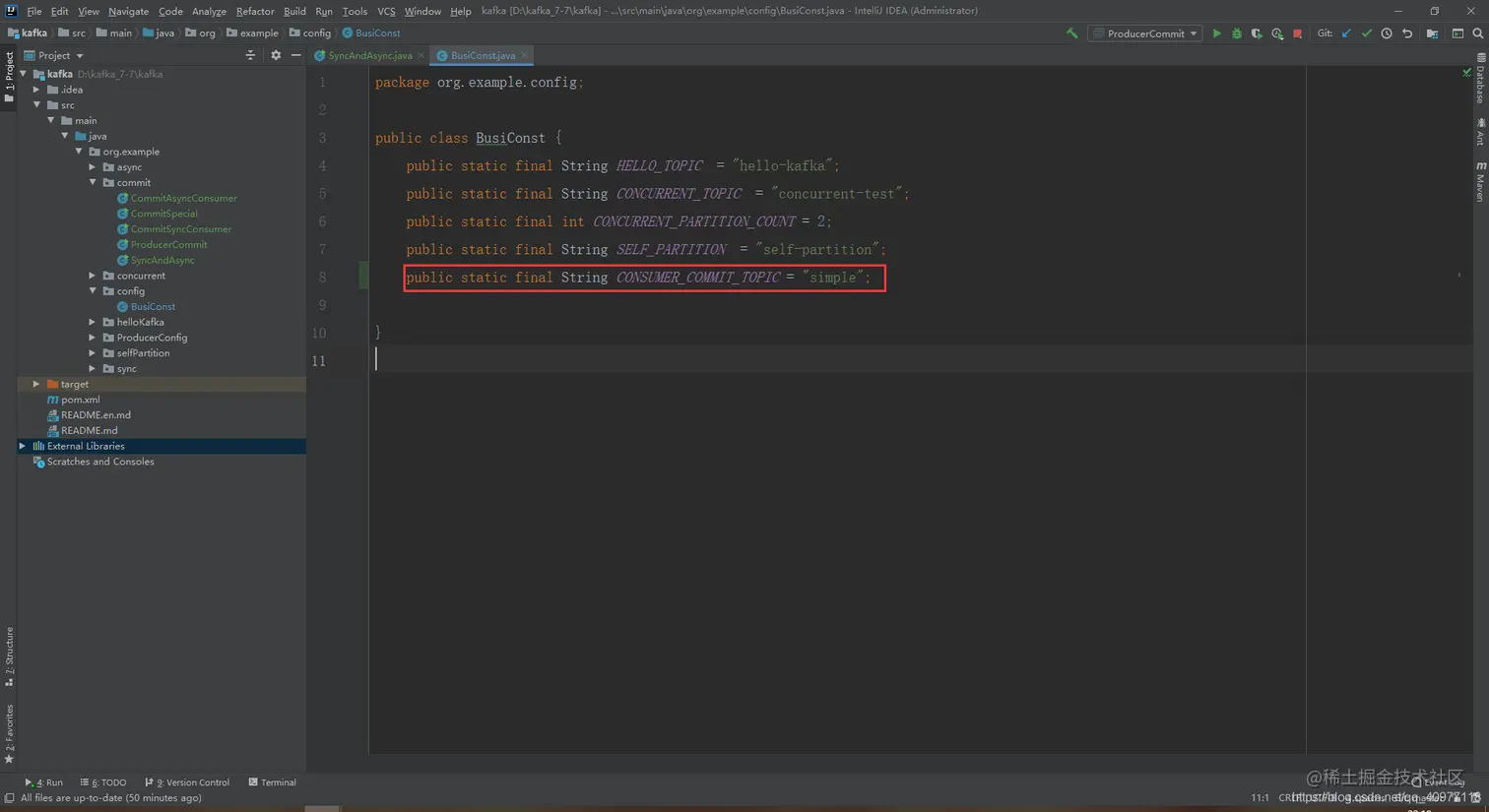Open the Project view selector dropdown
This screenshot has width=1489, height=812.
[54, 56]
